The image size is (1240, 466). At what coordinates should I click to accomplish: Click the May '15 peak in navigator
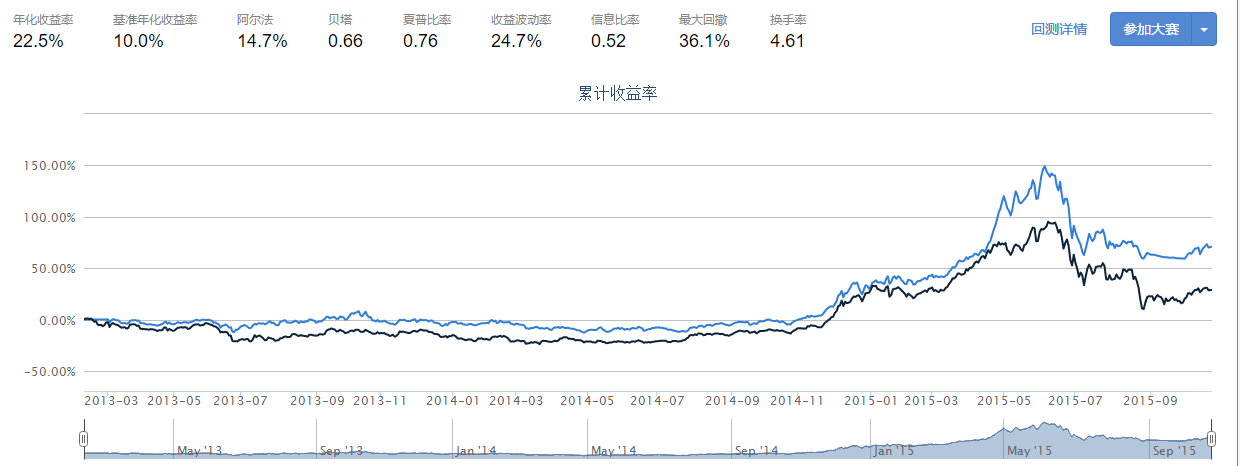tap(1003, 430)
